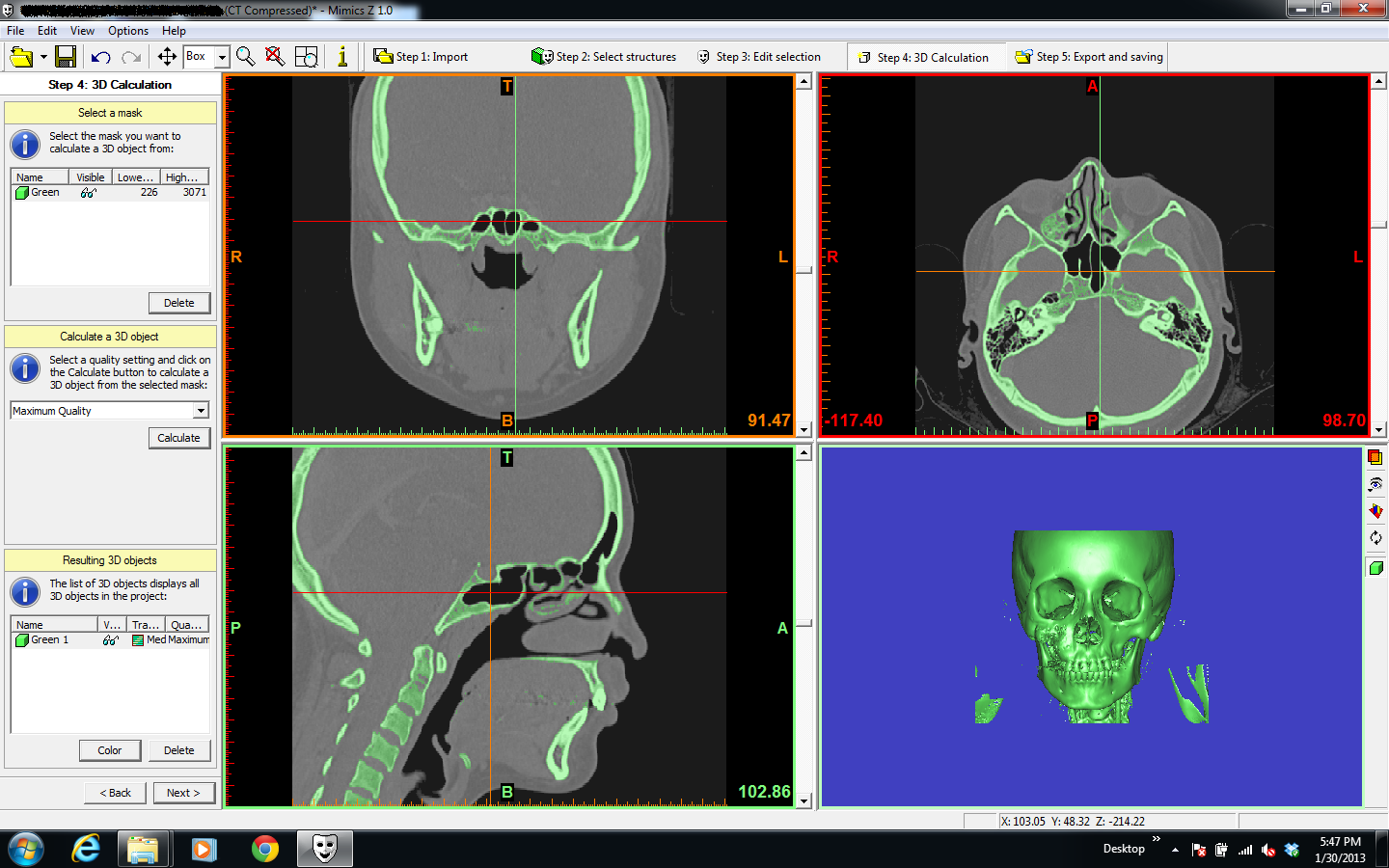This screenshot has width=1389, height=868.
Task: Open Google Chrome from taskbar
Action: point(264,849)
